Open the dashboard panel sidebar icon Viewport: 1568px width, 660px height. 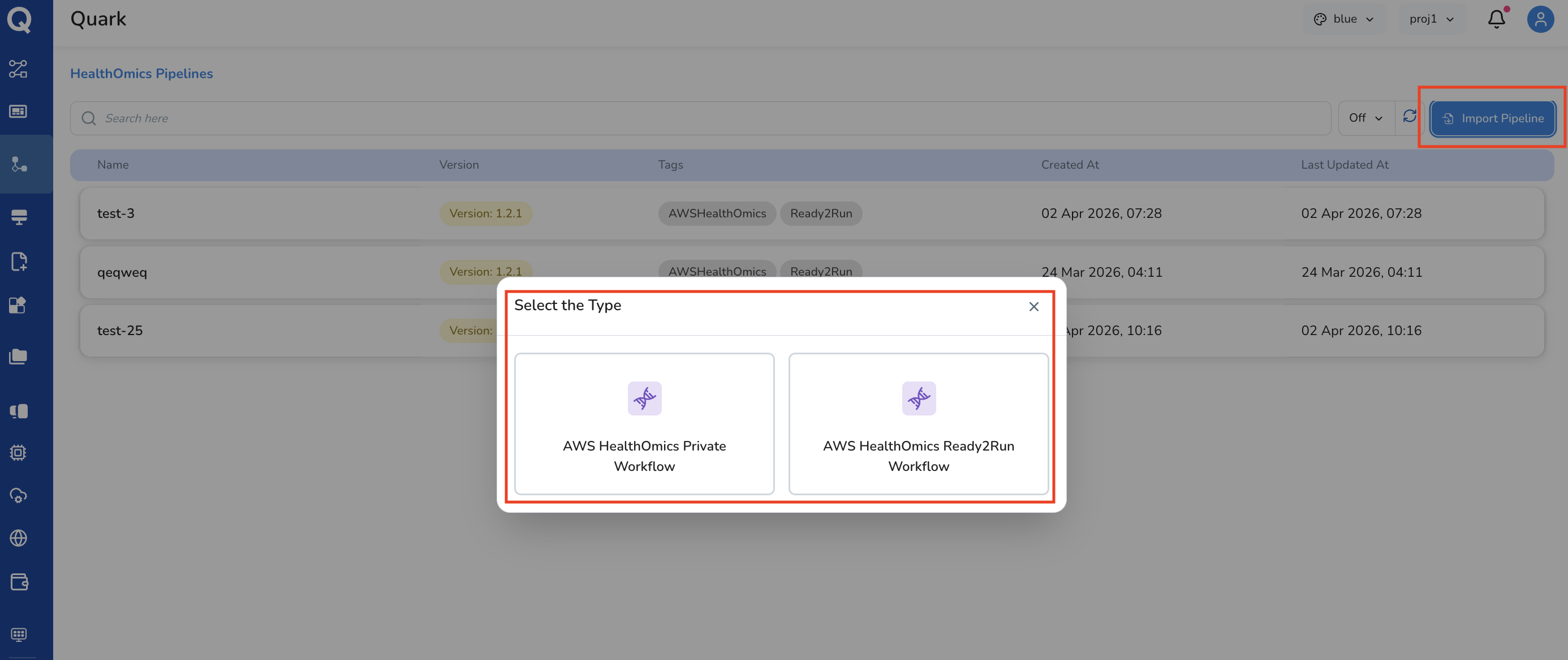tap(18, 112)
